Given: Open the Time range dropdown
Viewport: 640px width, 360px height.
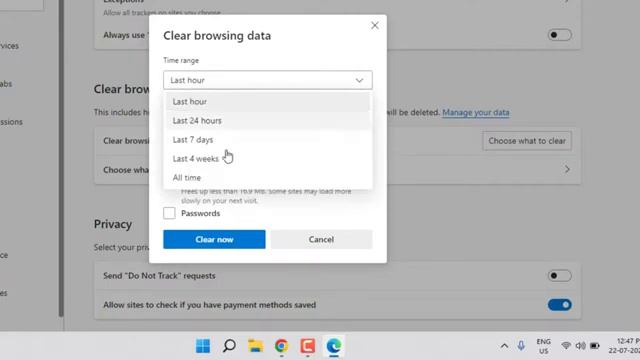Looking at the screenshot, I should 268,80.
